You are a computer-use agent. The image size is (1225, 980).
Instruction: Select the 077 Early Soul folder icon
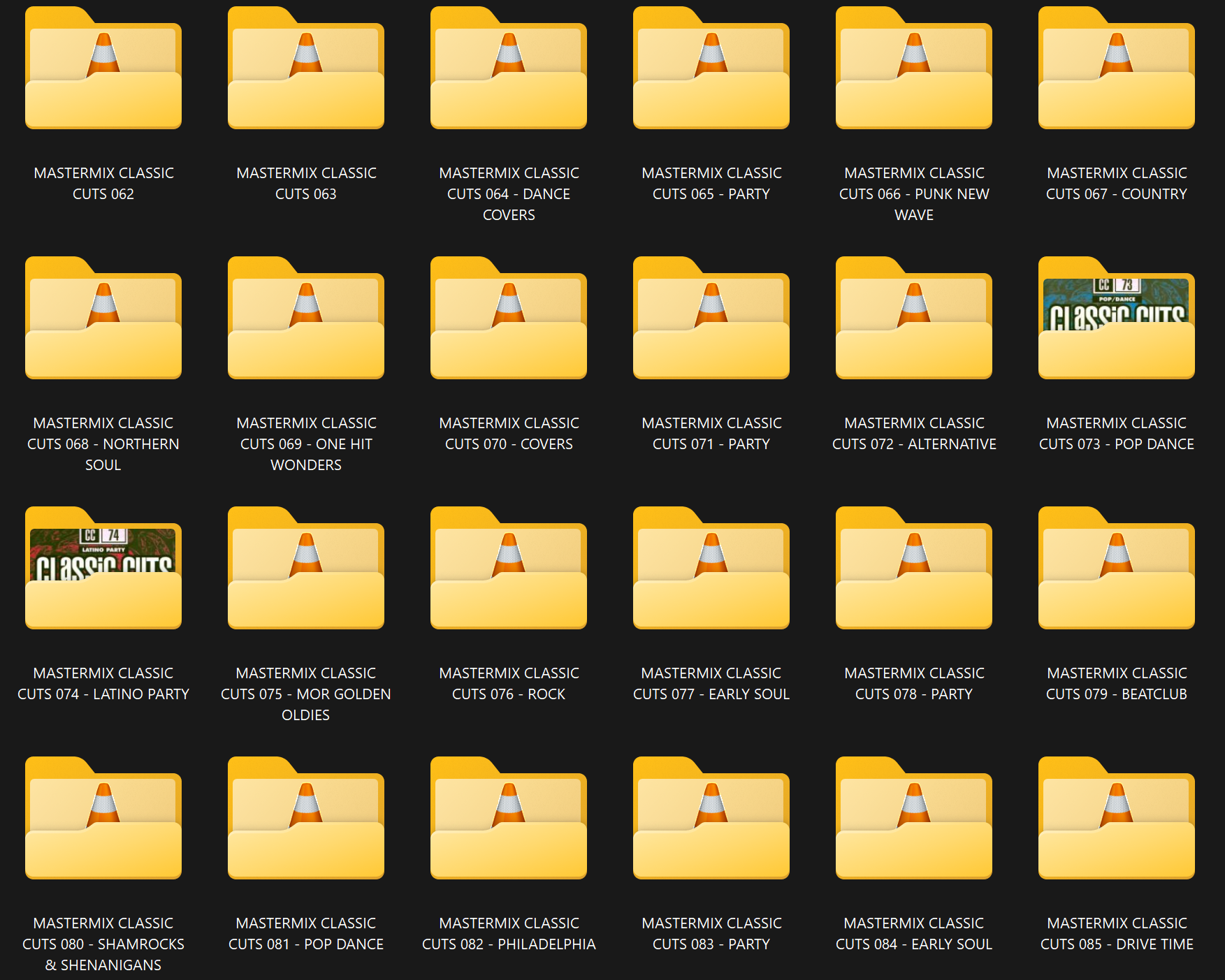(x=711, y=568)
